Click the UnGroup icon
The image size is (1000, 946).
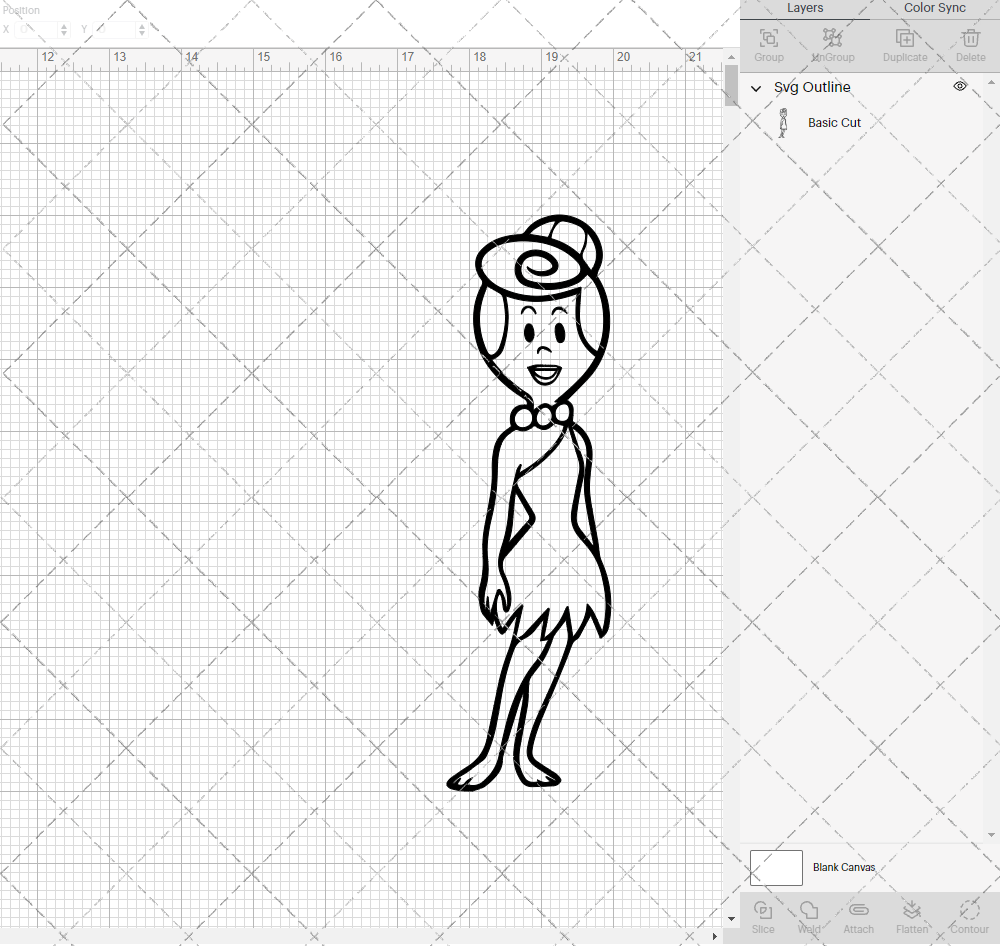point(832,38)
